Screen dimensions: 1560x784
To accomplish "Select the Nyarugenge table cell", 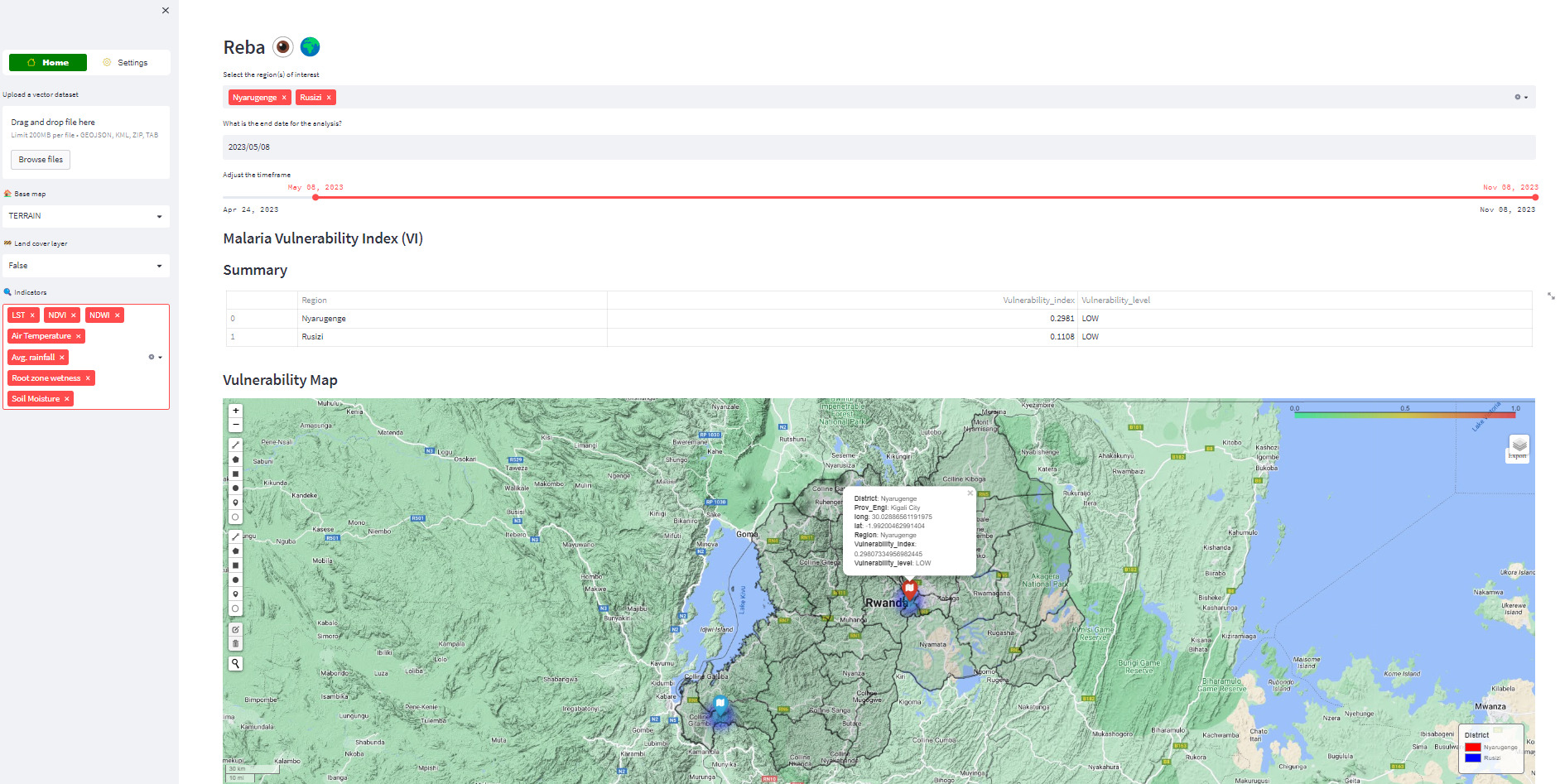I will pyautogui.click(x=452, y=319).
